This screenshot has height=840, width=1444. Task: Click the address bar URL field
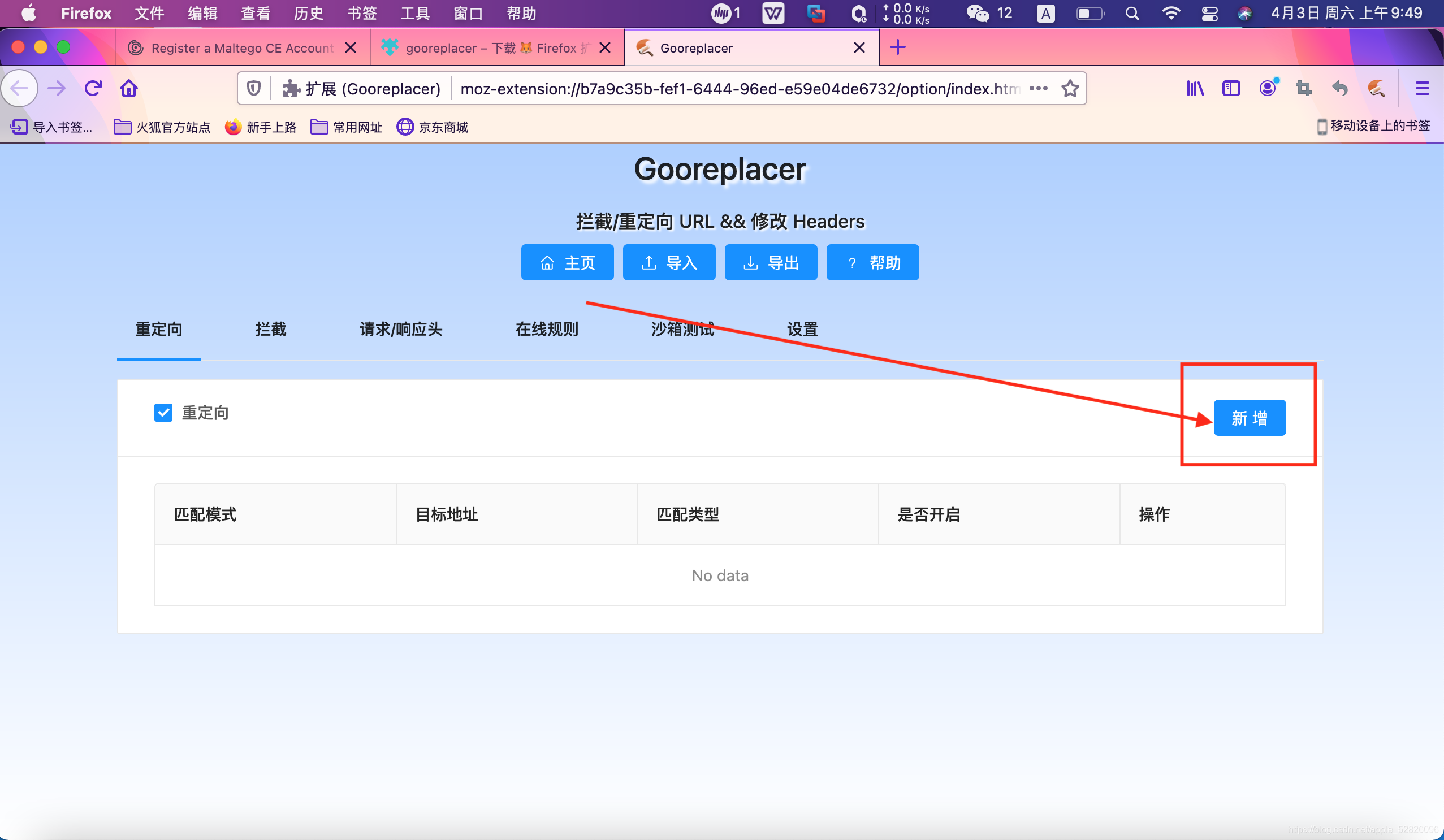(739, 89)
